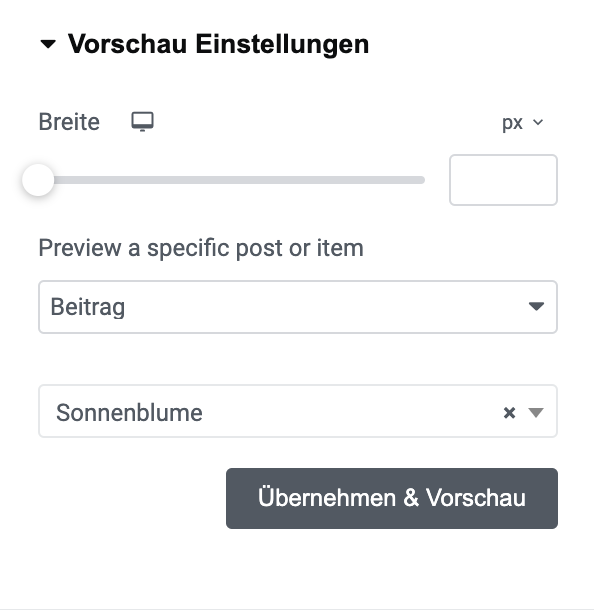Clear the Sonnenblume selection with the x

(x=509, y=412)
